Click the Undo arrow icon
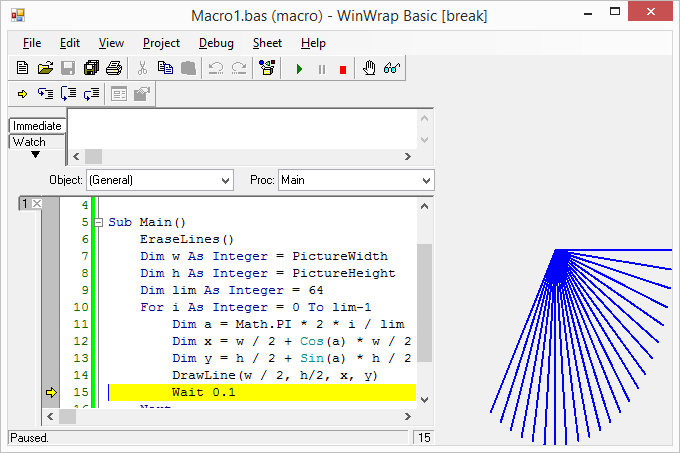Screen dimensions: 680x453 (216, 68)
